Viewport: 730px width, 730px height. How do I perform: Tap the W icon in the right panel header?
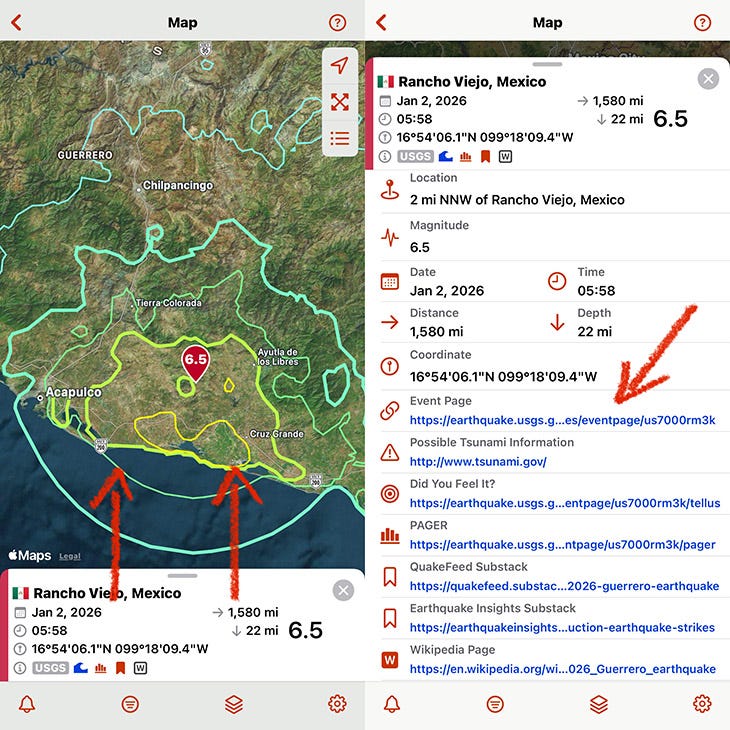click(x=505, y=156)
